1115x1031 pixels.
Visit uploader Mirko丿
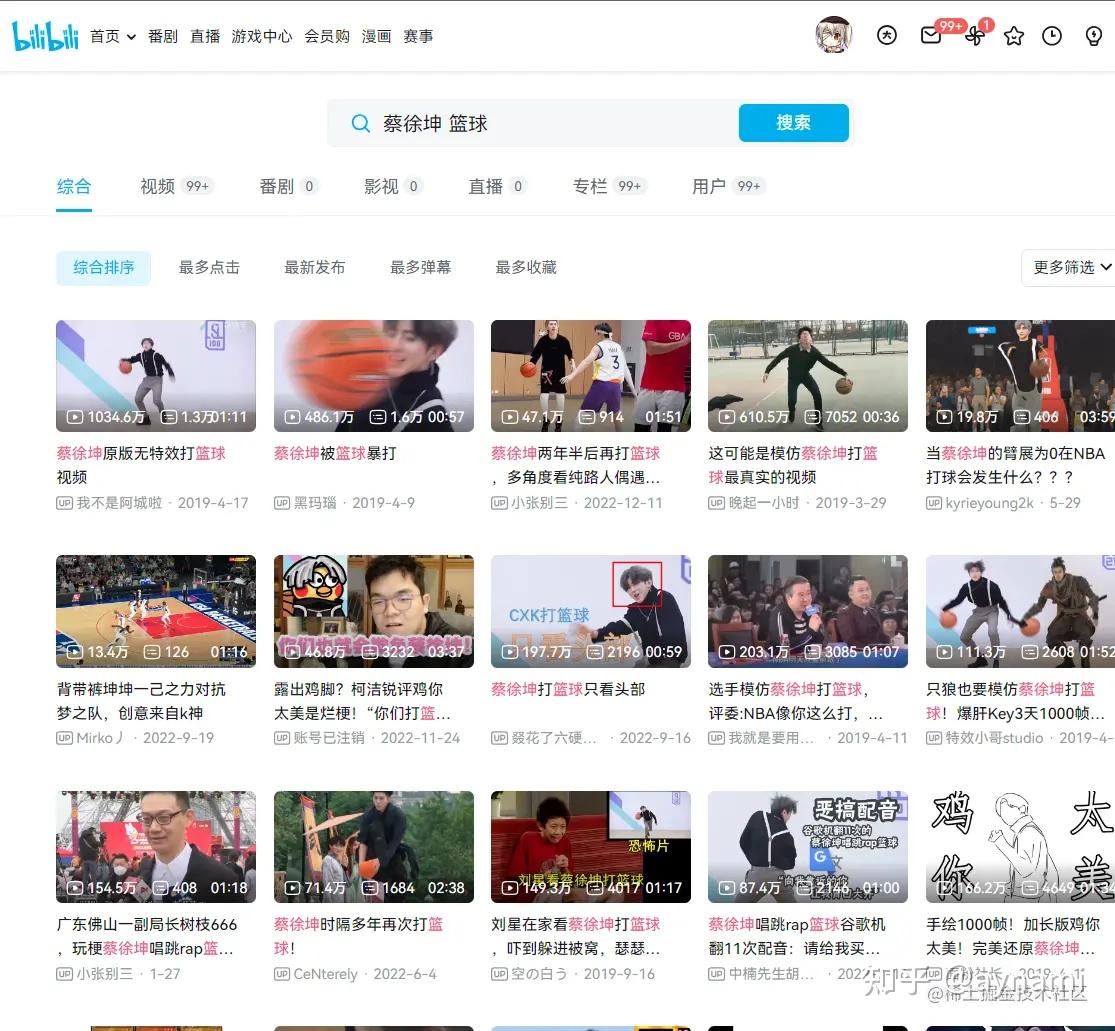point(100,738)
